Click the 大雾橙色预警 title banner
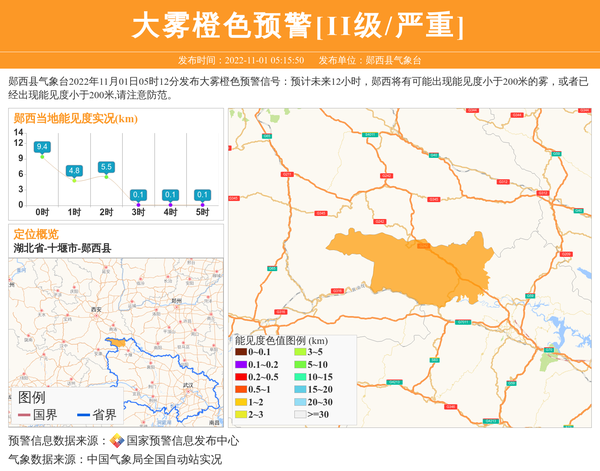This screenshot has width=600, height=471. click(x=299, y=26)
